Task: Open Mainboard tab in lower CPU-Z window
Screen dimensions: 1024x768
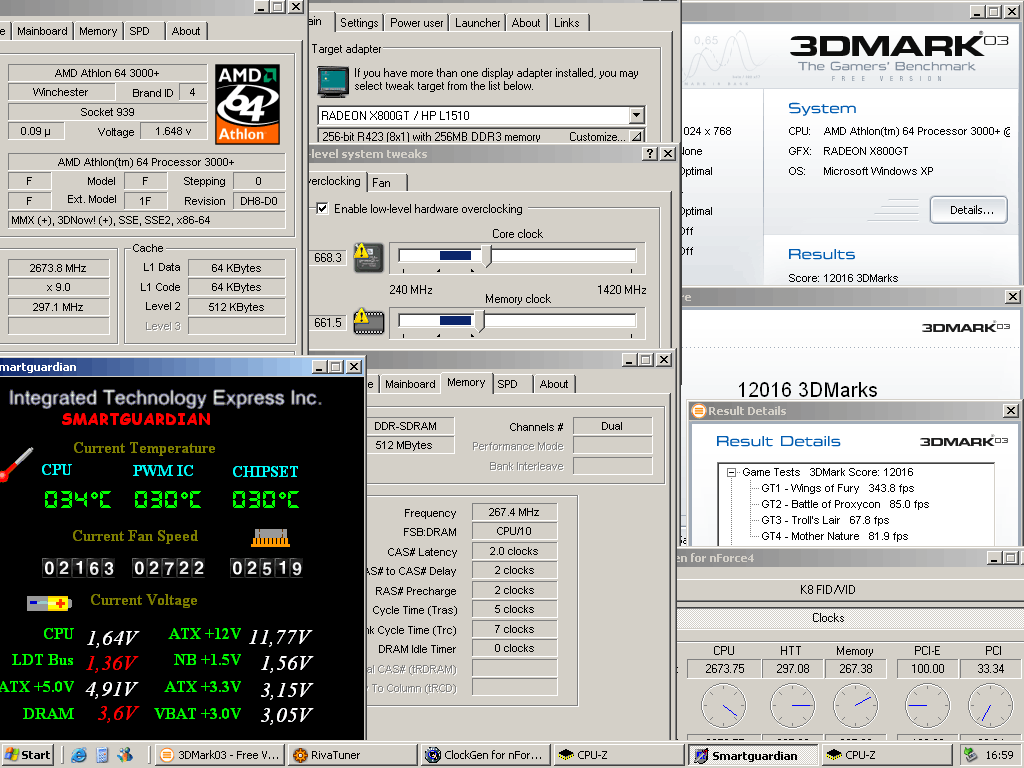Action: 410,384
